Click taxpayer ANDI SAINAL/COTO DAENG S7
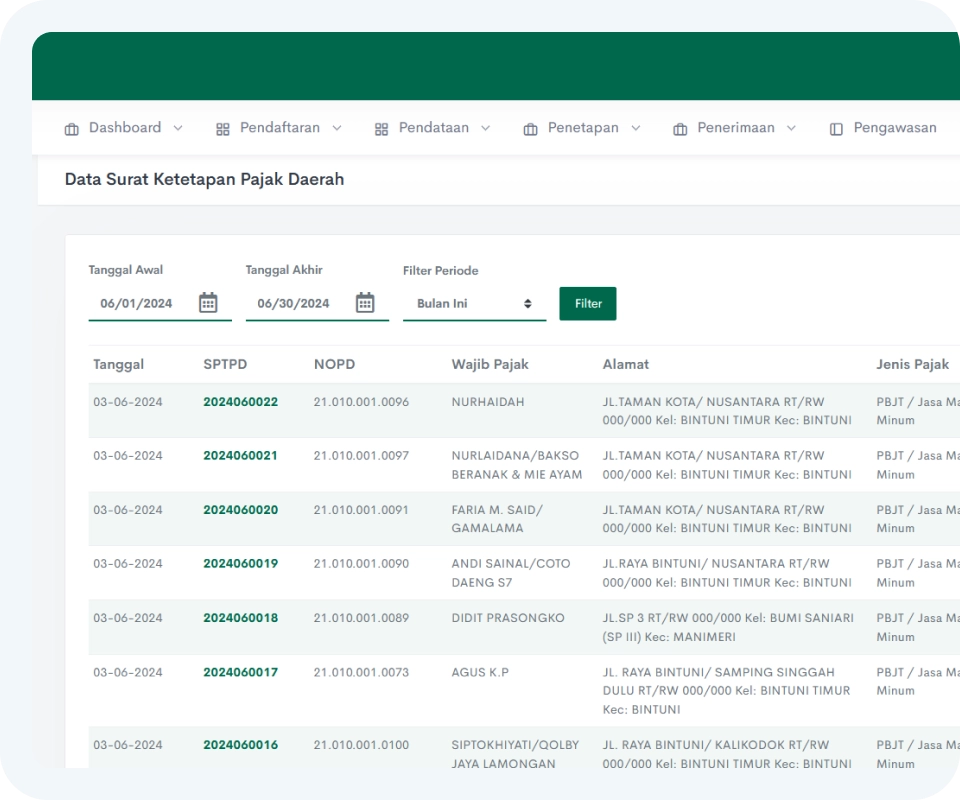 pos(511,573)
